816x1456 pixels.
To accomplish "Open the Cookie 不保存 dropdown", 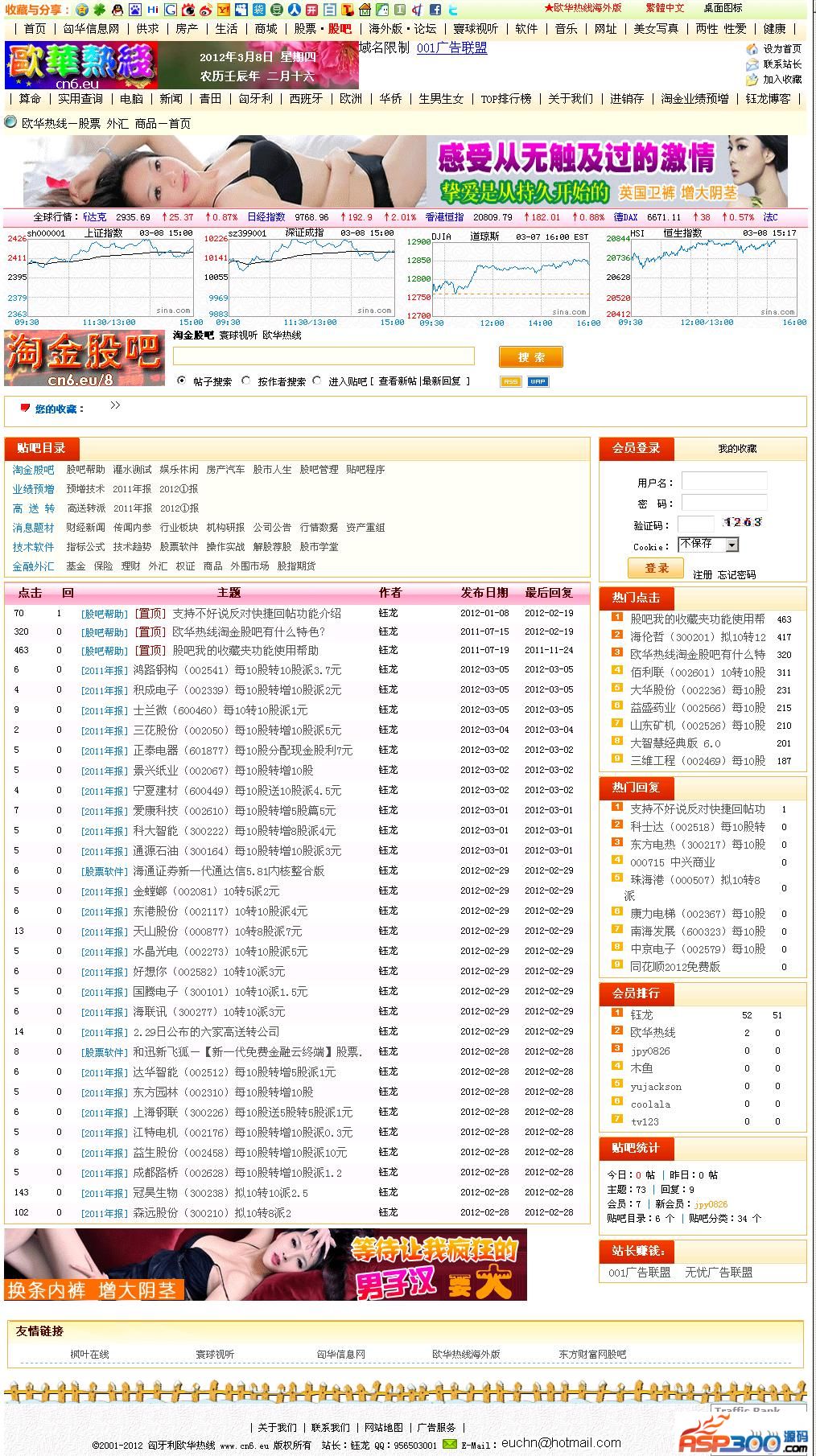I will pyautogui.click(x=708, y=545).
